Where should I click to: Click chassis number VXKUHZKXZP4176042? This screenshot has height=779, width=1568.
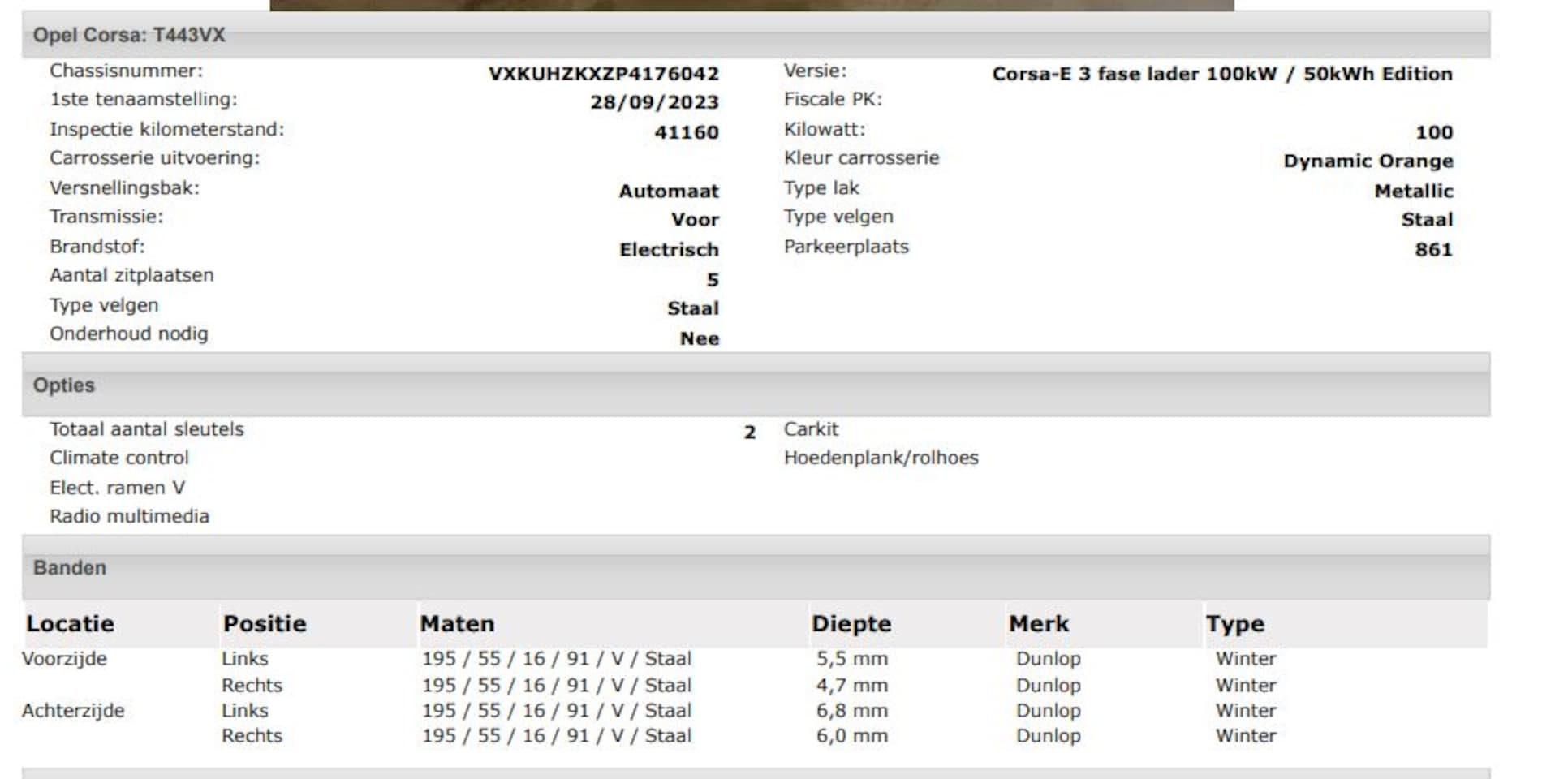(603, 74)
